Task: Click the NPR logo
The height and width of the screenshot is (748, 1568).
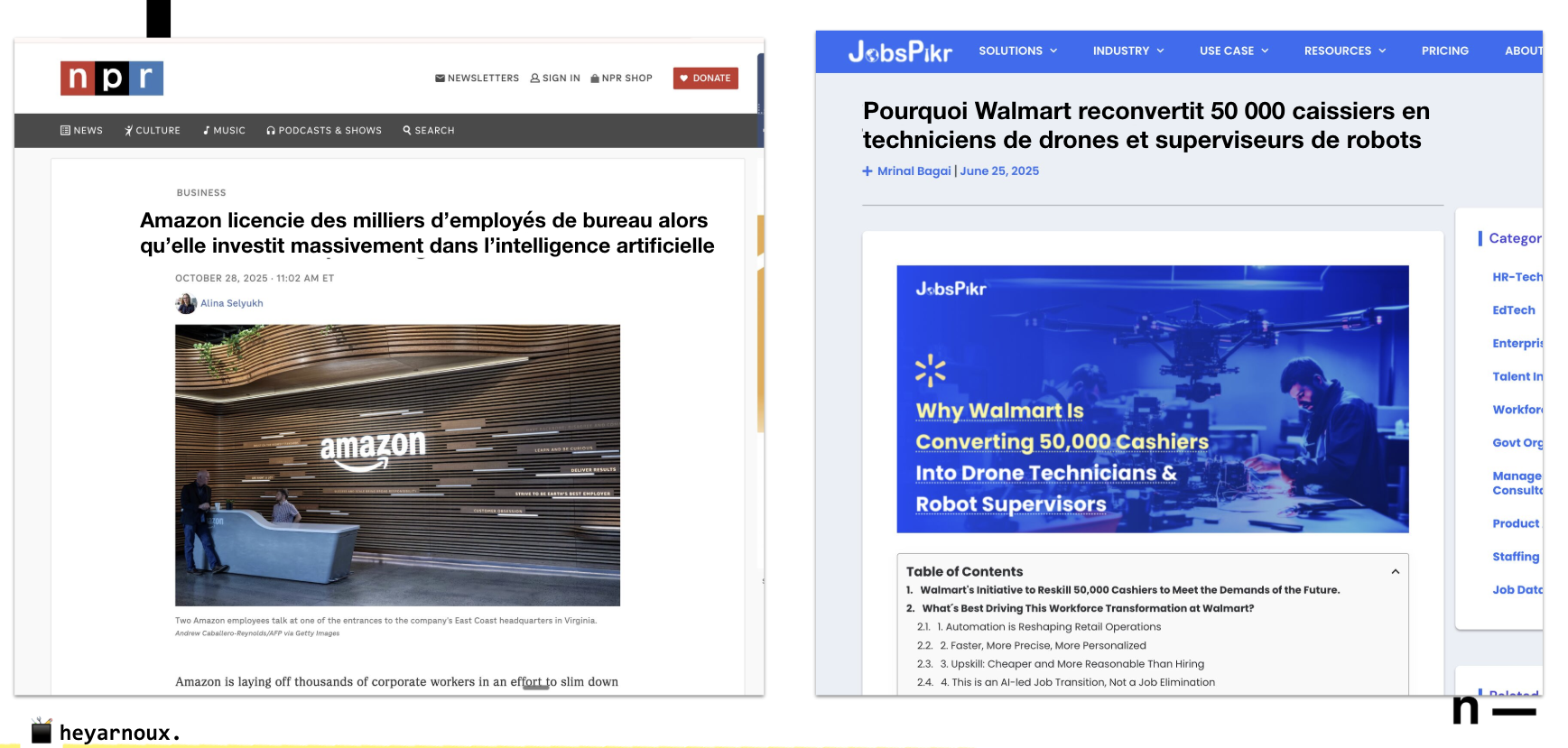Action: [x=112, y=78]
